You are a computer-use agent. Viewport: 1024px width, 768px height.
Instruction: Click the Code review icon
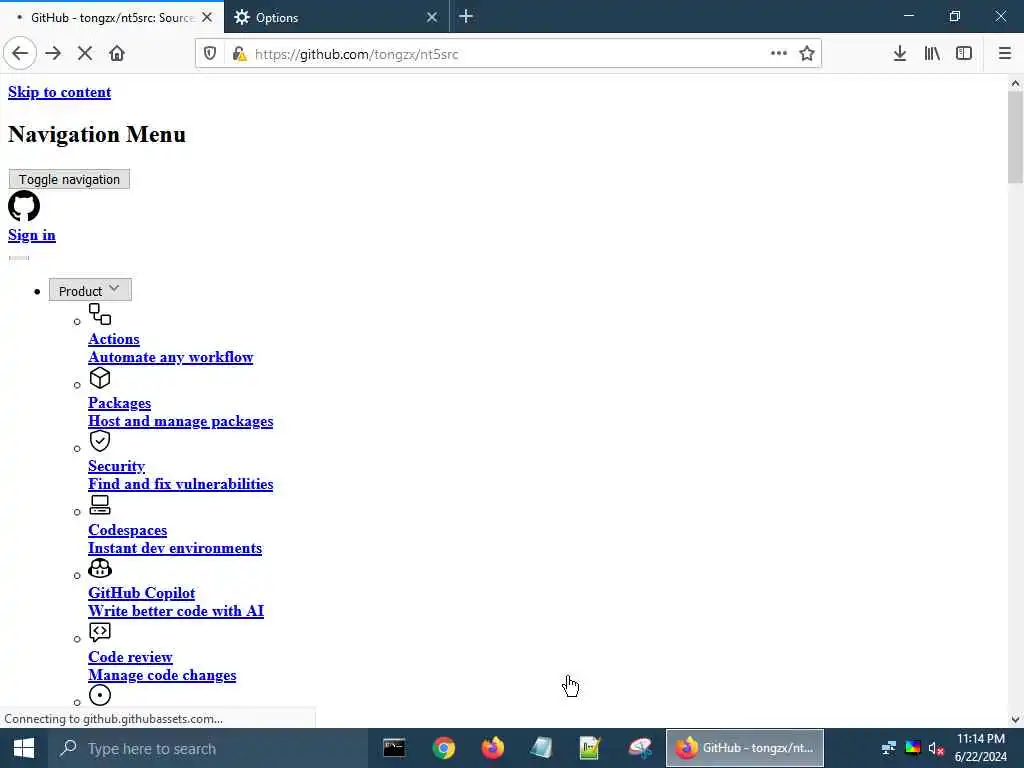[x=100, y=632]
